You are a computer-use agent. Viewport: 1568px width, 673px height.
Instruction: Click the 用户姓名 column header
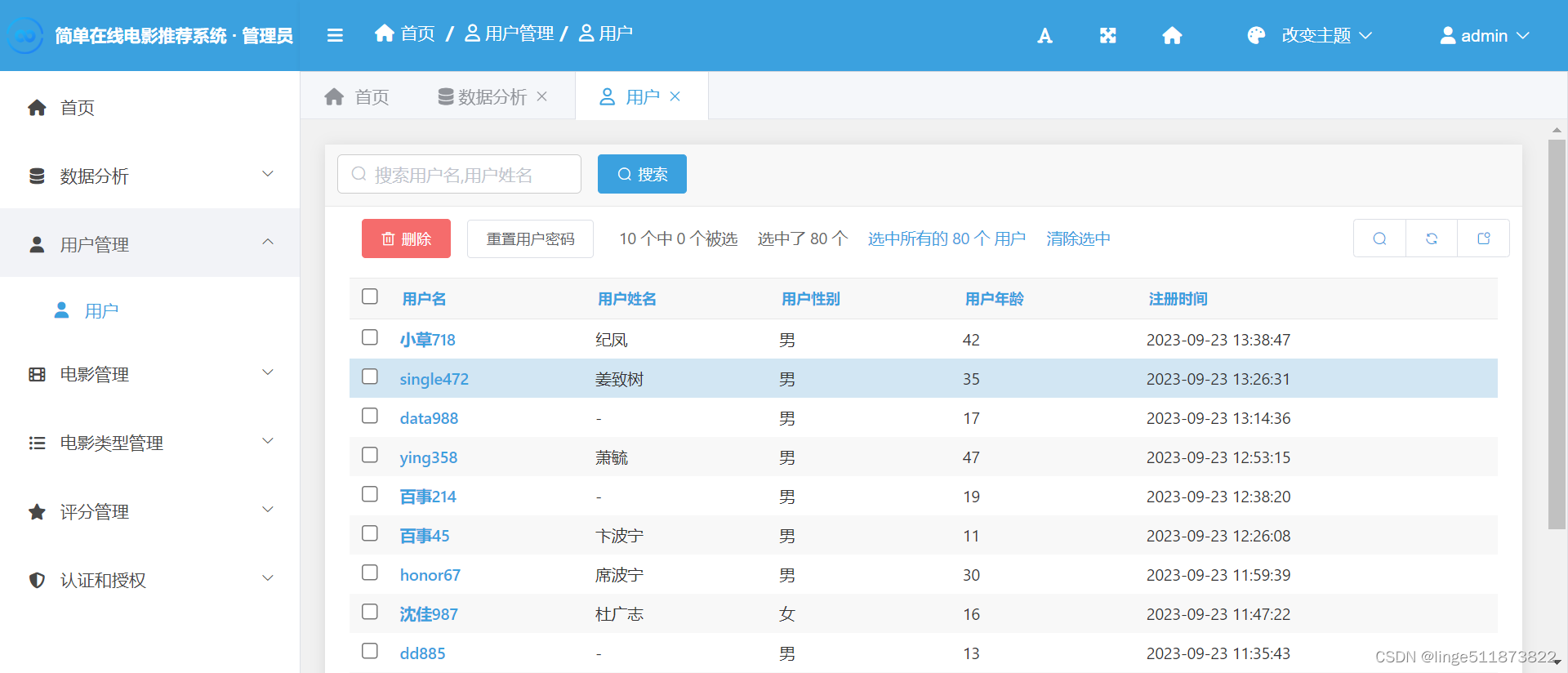pos(626,299)
